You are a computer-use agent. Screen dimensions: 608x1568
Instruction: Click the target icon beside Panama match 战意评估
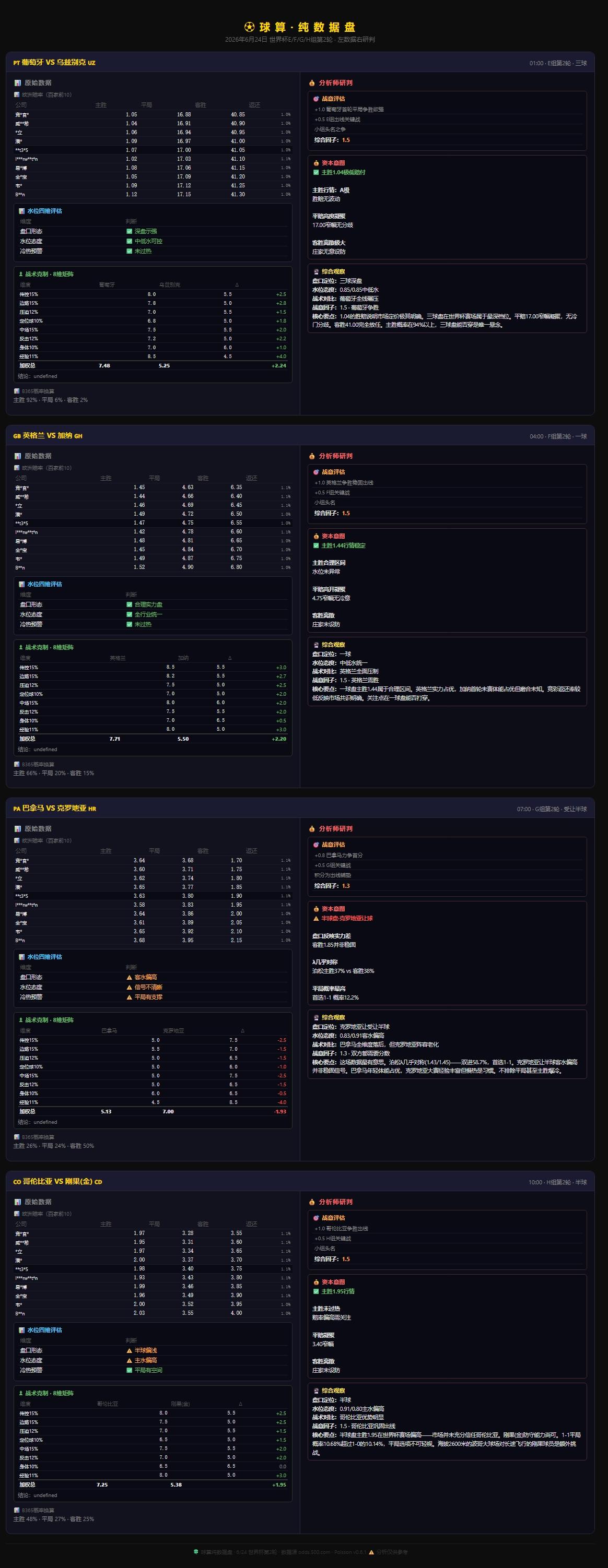pos(315,845)
